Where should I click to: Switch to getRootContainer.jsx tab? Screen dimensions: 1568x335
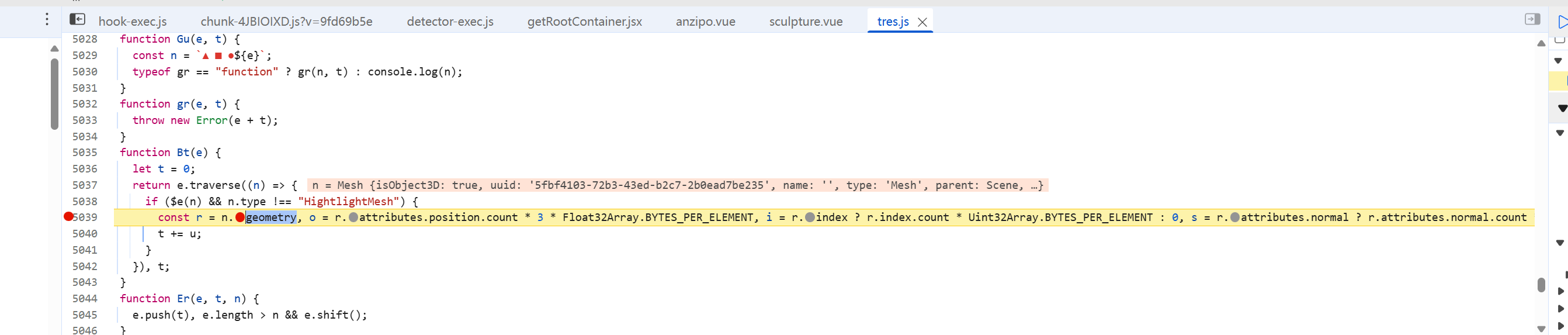(584, 22)
